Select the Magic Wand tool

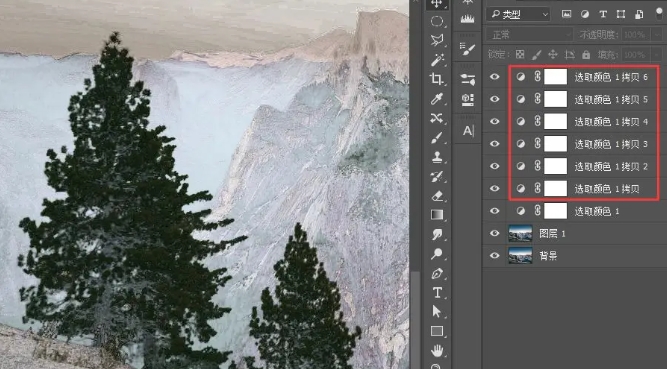coord(437,60)
